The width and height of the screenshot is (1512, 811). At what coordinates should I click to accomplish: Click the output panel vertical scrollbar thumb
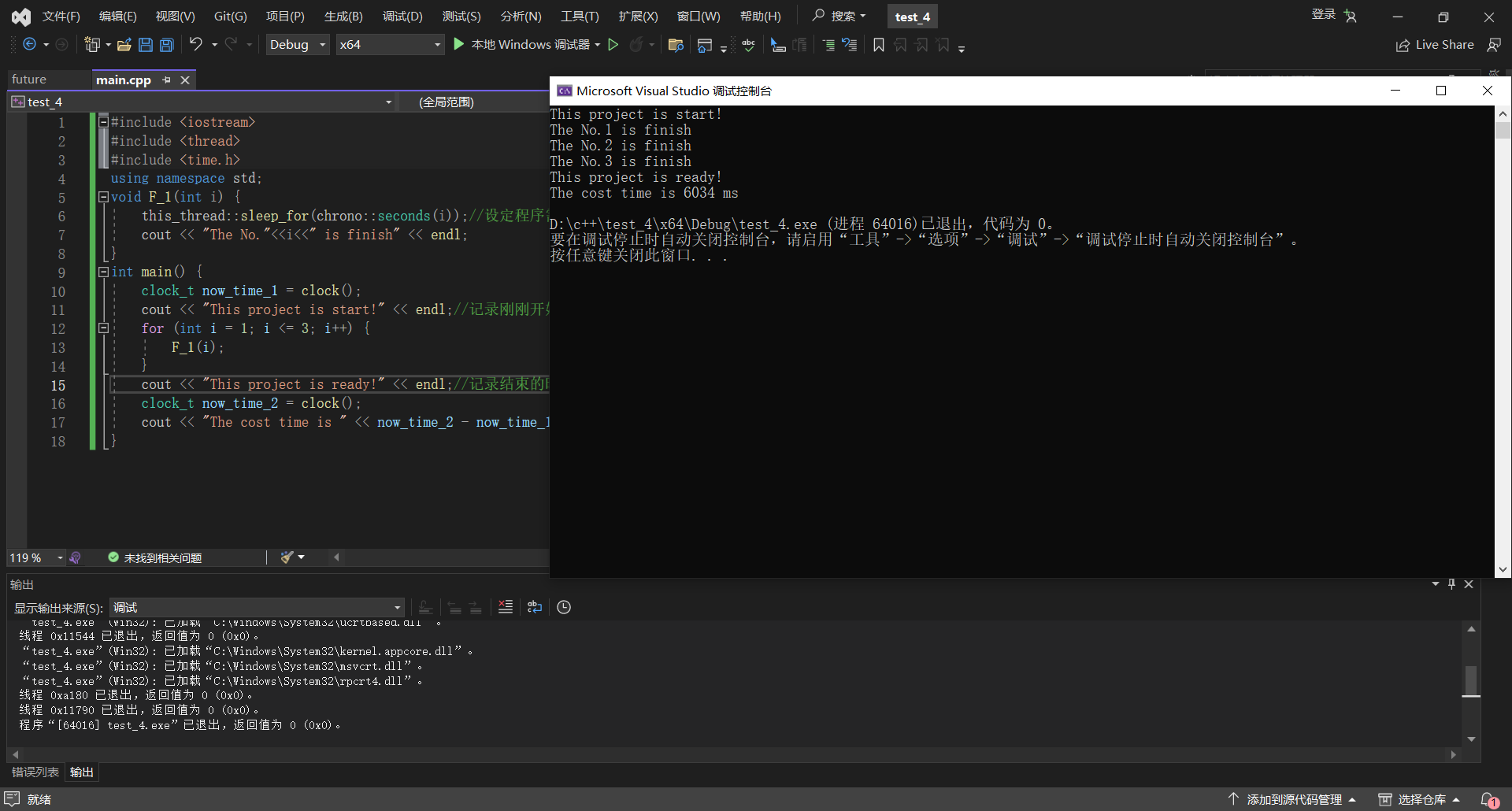click(x=1471, y=681)
